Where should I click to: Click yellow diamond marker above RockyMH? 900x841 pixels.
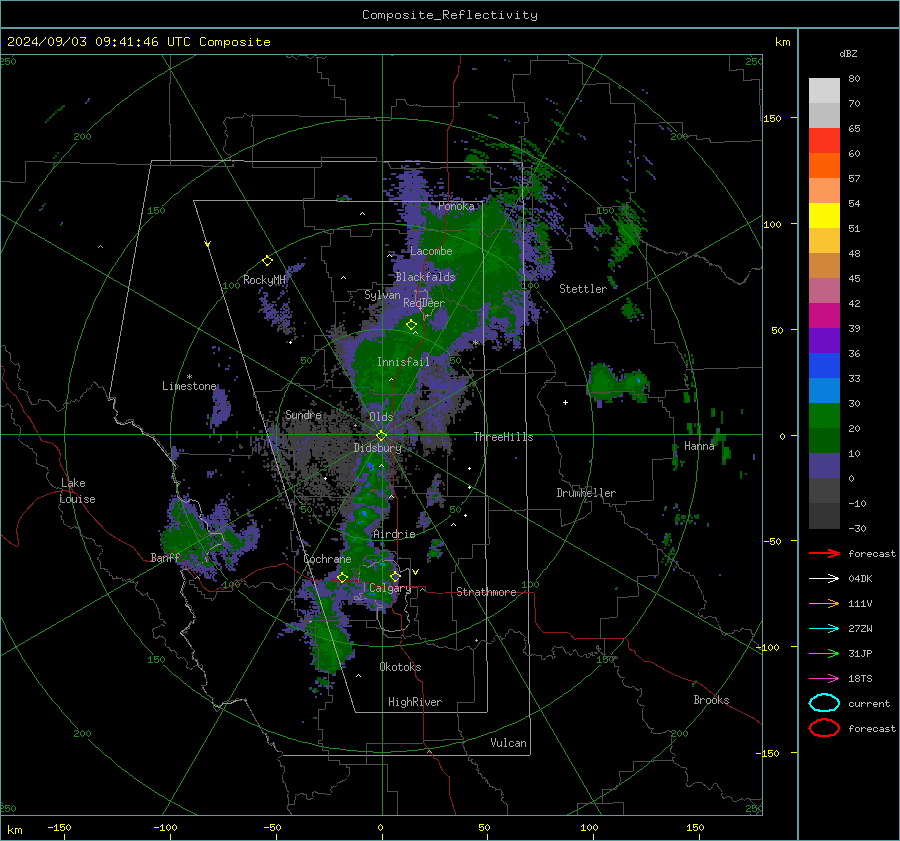267,261
